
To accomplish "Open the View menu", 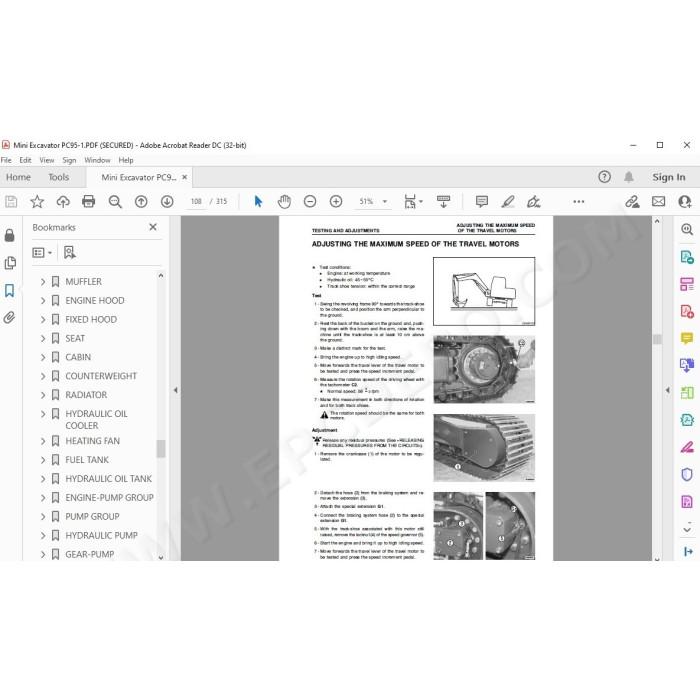I will coord(47,160).
